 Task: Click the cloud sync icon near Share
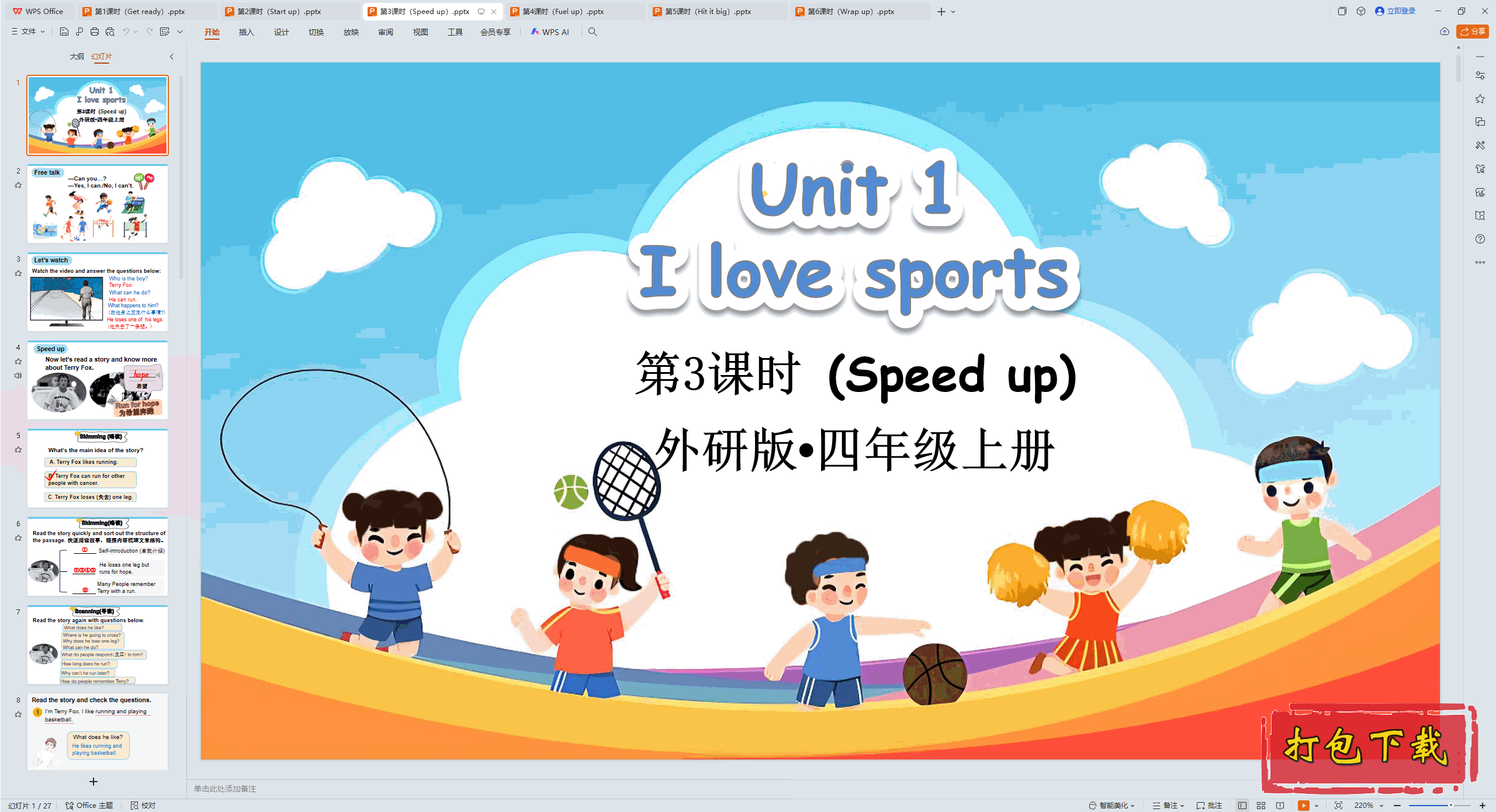coord(1445,32)
